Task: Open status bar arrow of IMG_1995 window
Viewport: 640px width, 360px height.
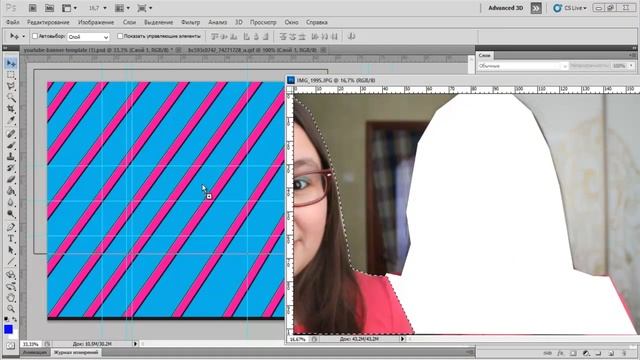Action: (402, 339)
